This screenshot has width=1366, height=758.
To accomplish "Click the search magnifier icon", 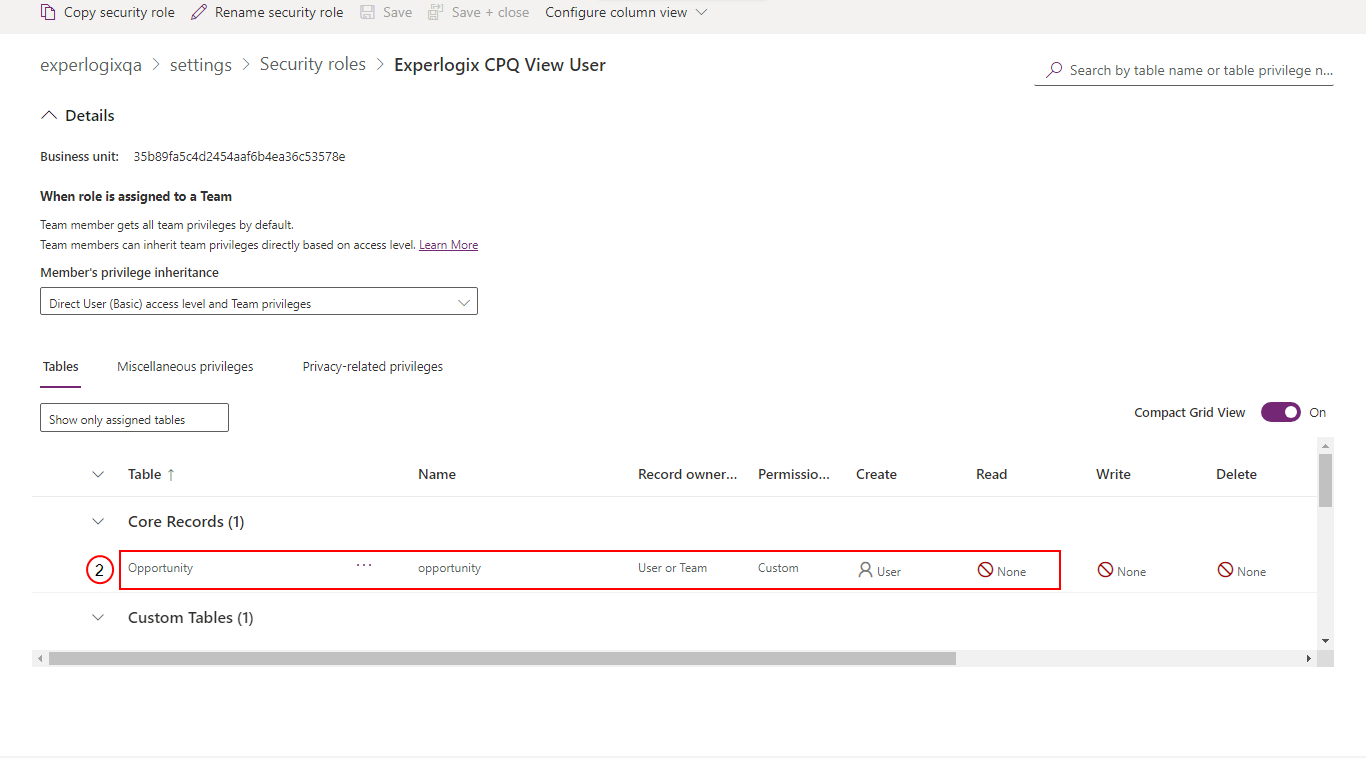I will coord(1054,70).
